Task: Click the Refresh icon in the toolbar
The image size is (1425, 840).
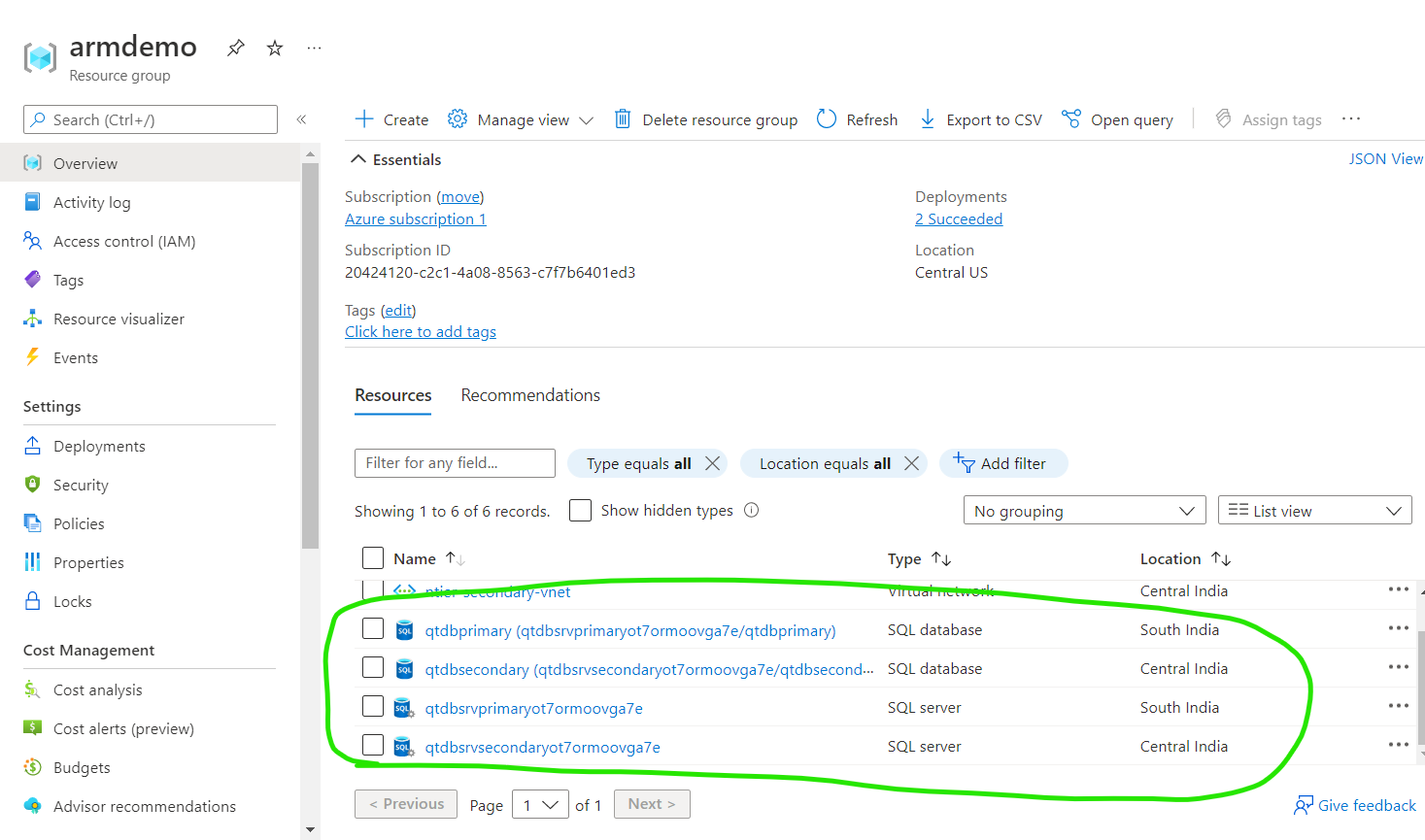Action: [827, 118]
